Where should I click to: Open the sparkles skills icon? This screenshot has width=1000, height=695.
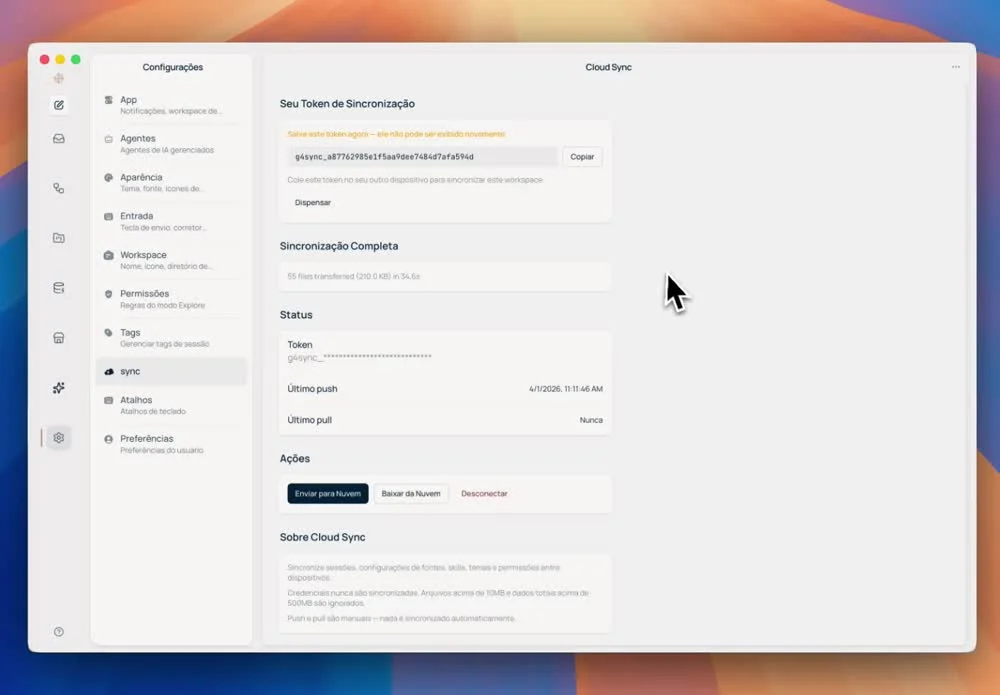59,388
